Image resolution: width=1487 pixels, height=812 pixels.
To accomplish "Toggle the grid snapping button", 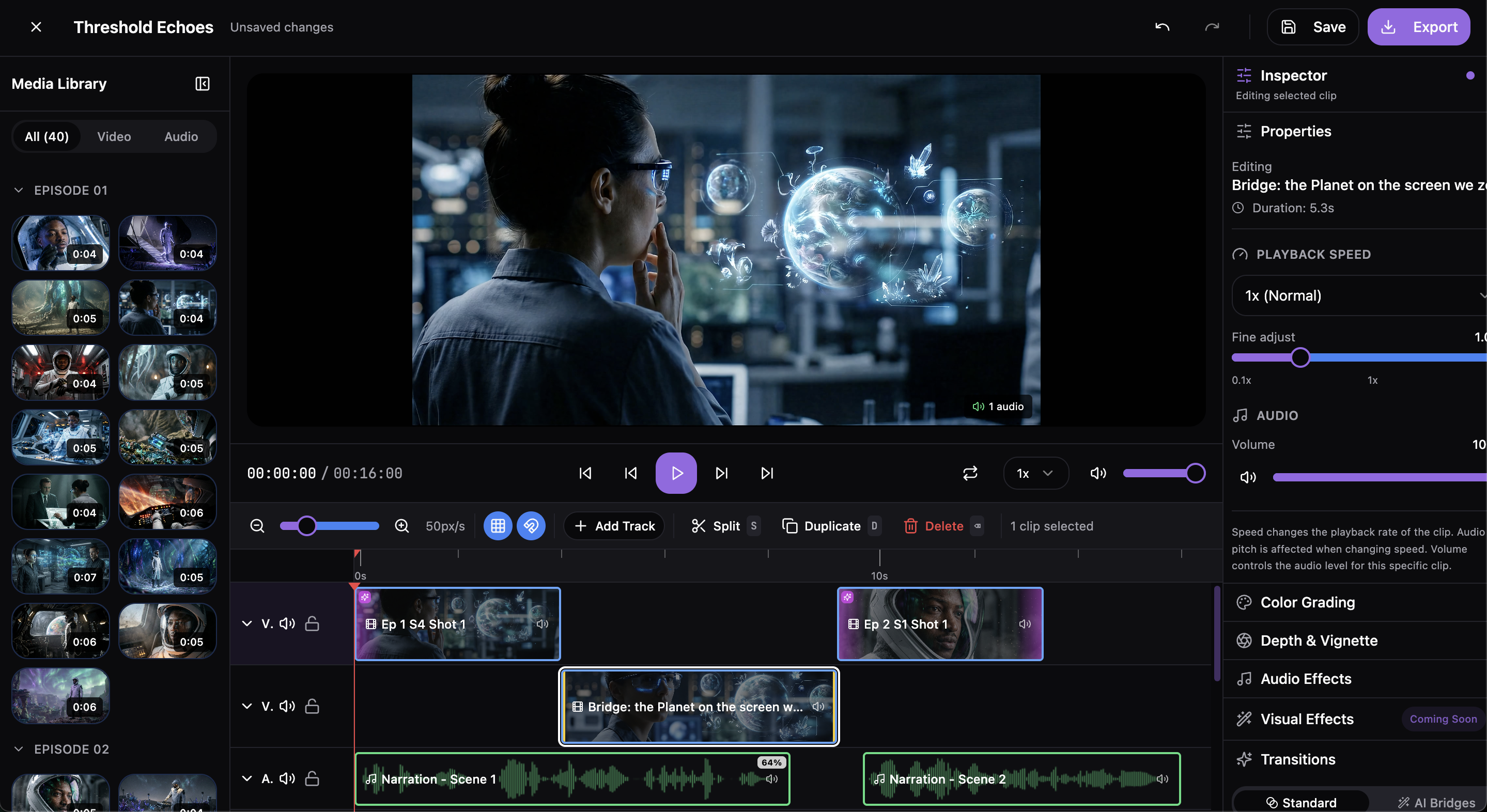I will 498,526.
